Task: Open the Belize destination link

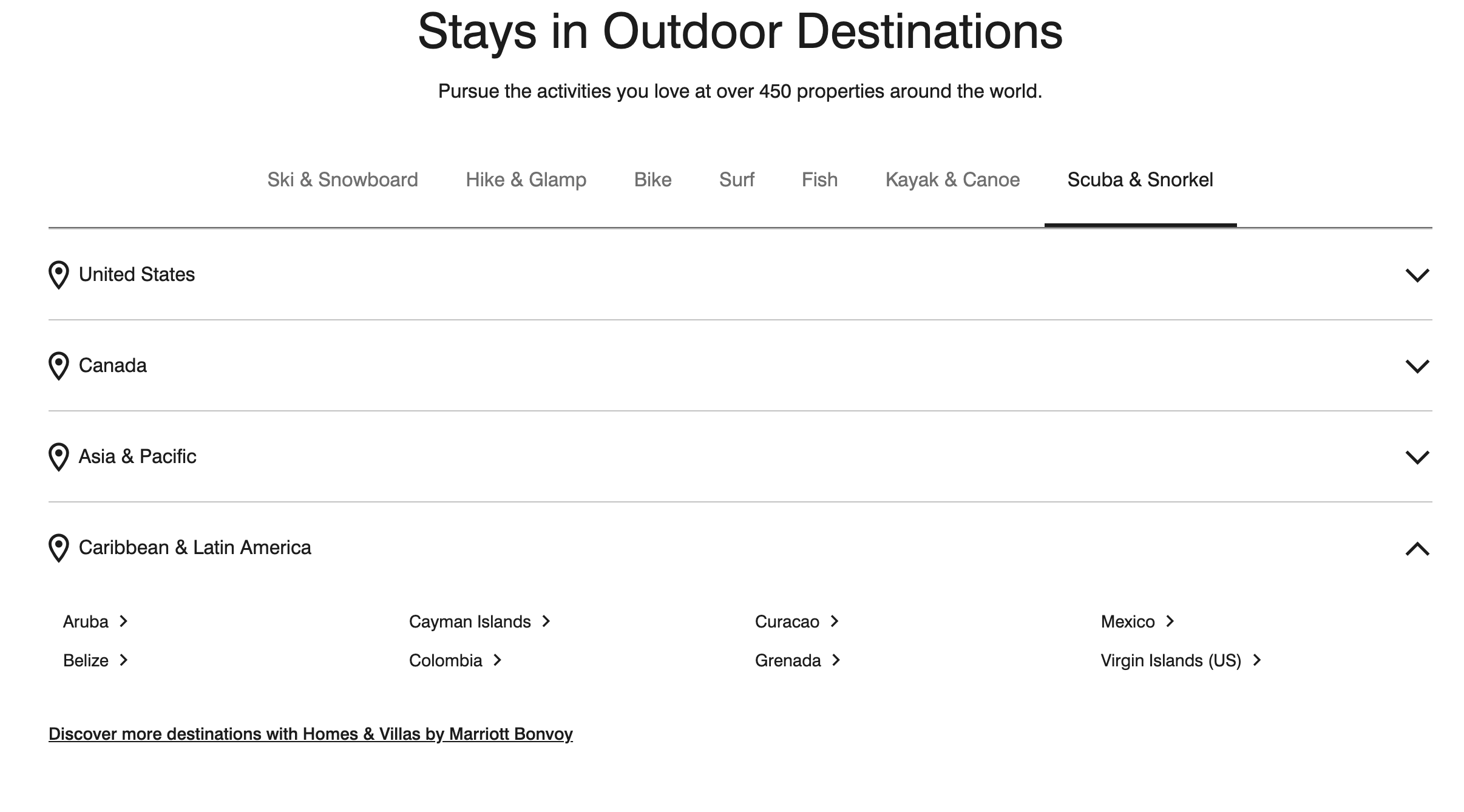Action: point(86,660)
